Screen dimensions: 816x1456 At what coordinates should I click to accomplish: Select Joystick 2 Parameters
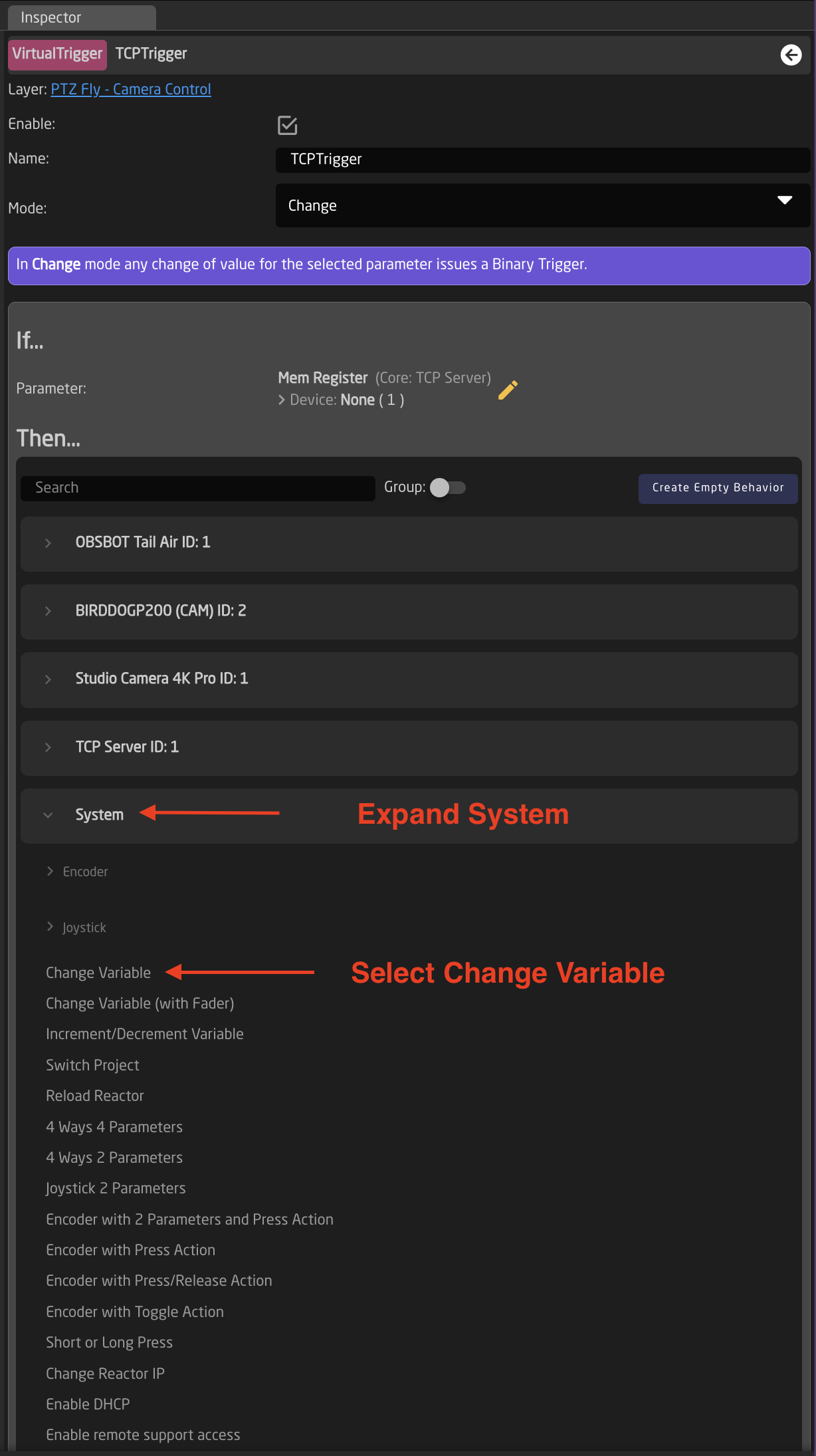pos(116,1188)
